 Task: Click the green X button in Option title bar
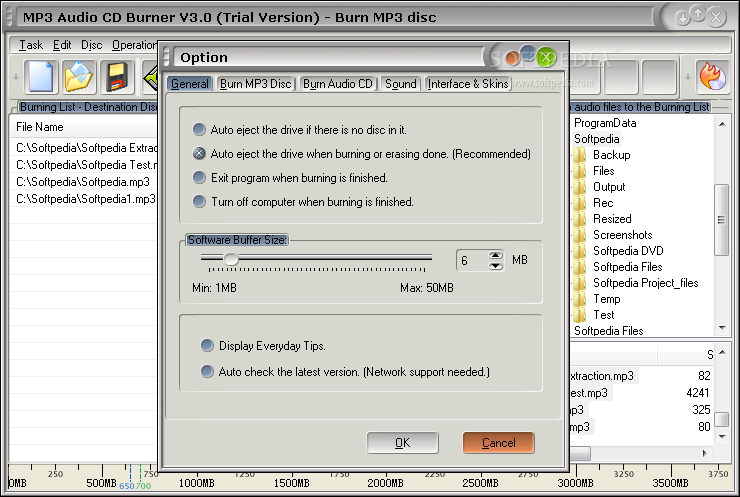[x=546, y=57]
